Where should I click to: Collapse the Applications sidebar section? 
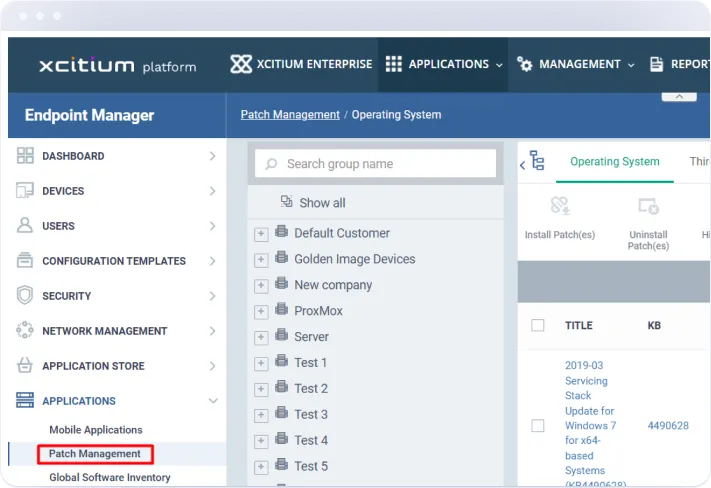point(212,401)
